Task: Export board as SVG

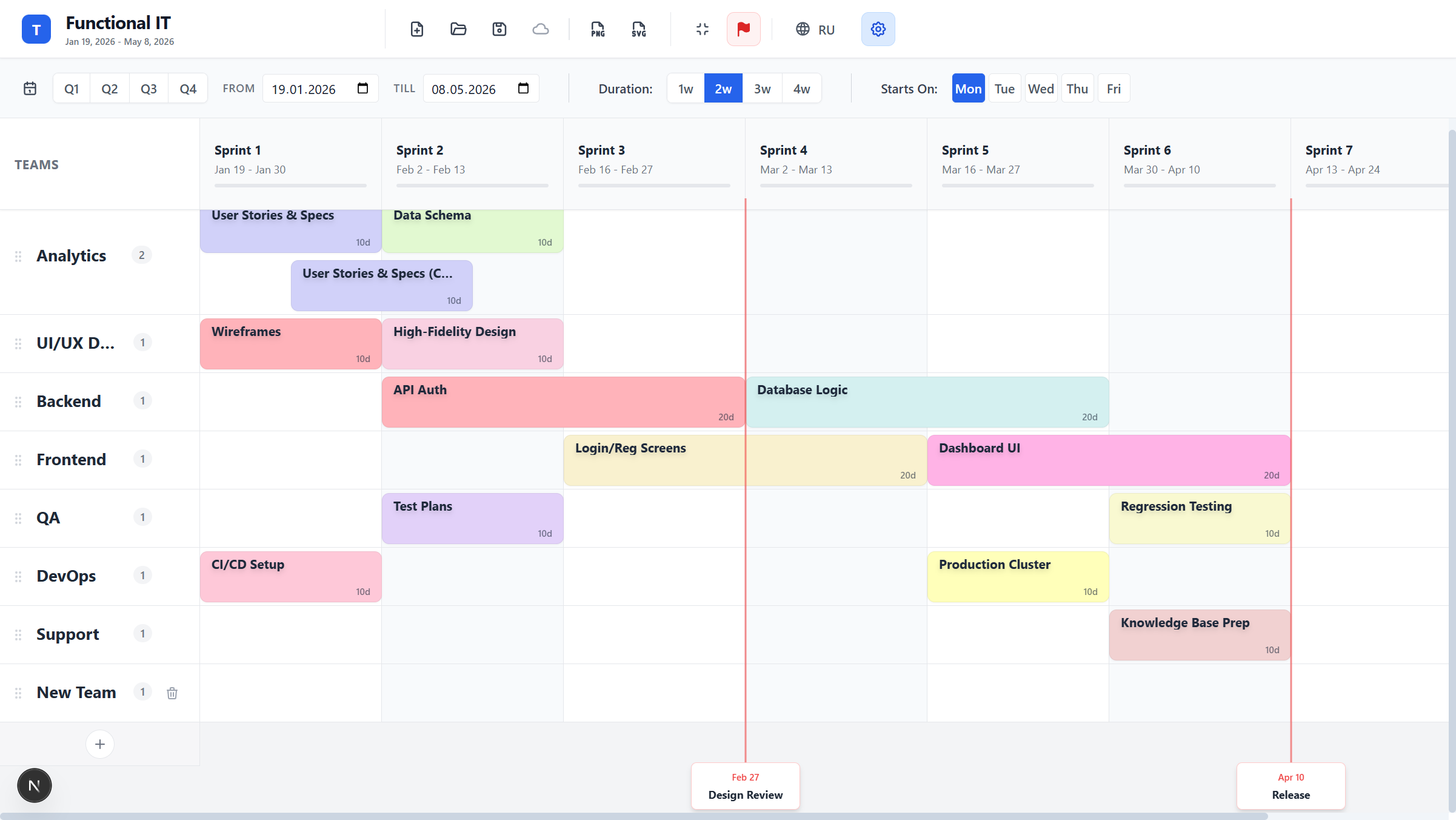Action: pyautogui.click(x=639, y=29)
